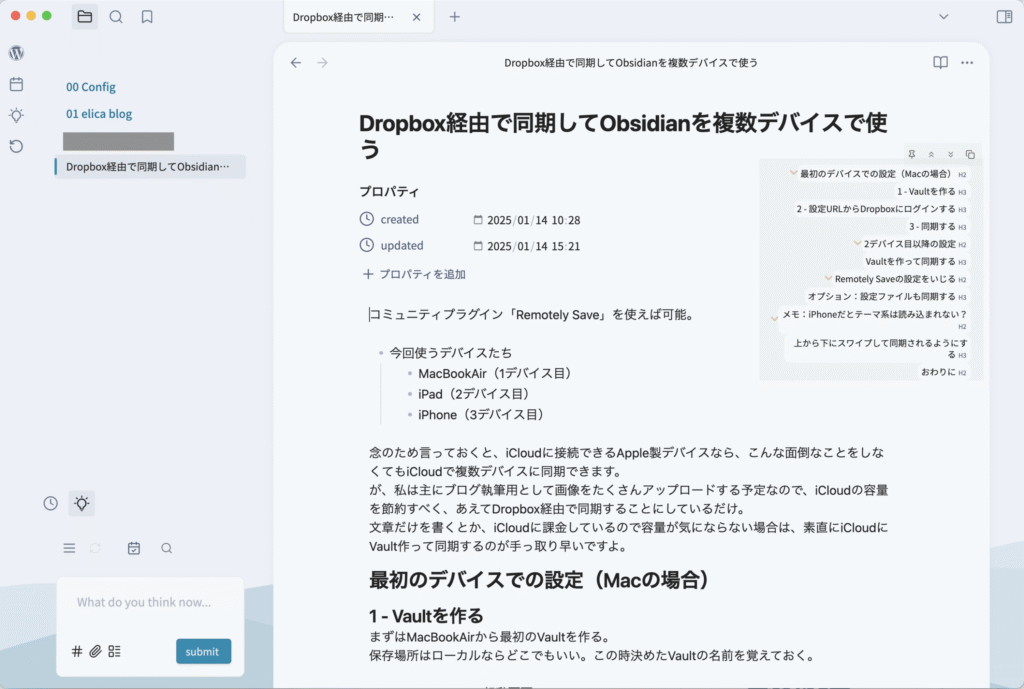The height and width of the screenshot is (689, 1024).
Task: Open the calendar icon in left ribbon
Action: [16, 84]
